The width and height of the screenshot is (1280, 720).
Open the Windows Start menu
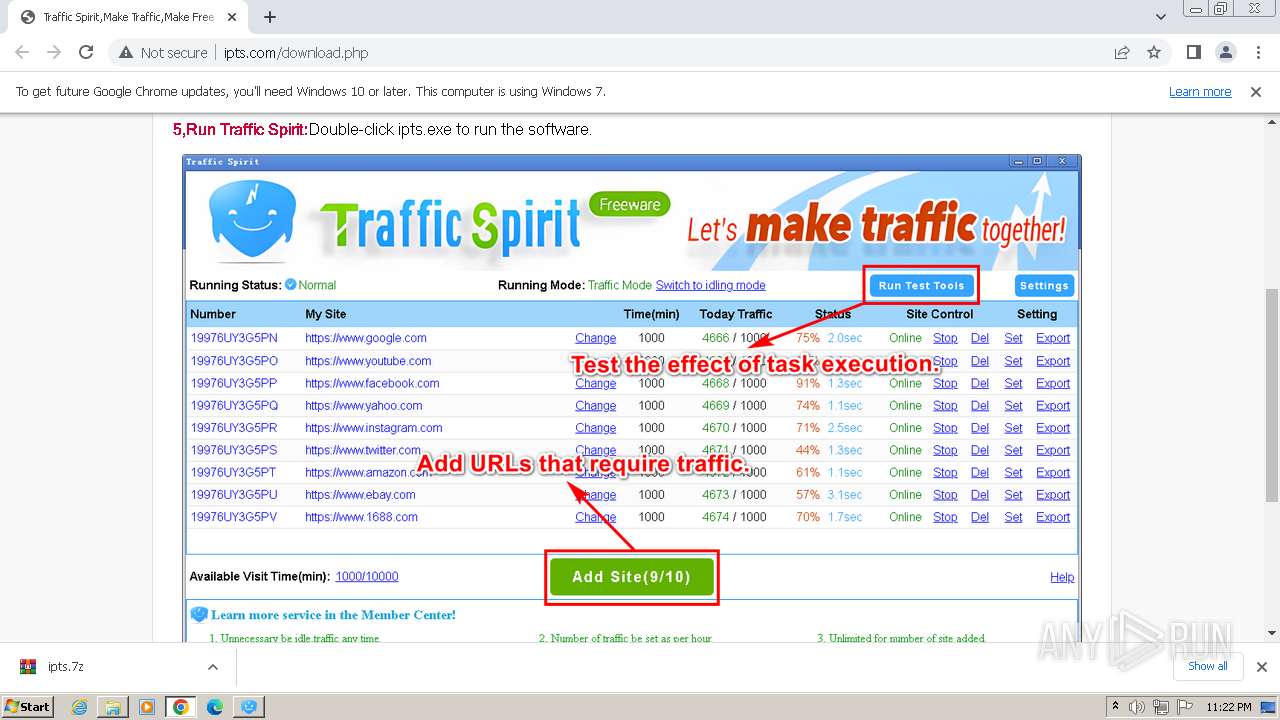click(27, 706)
